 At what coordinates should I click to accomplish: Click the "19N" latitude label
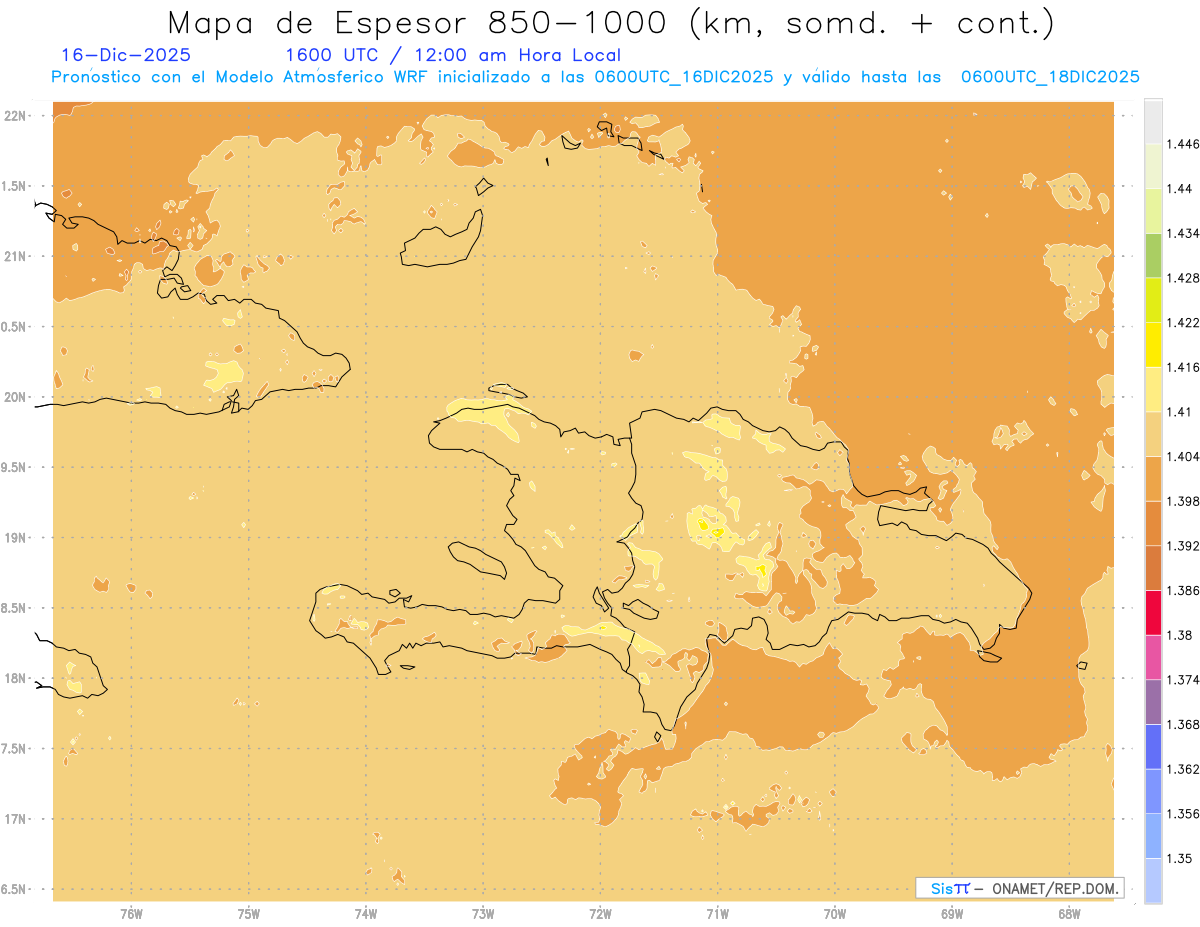[x=15, y=537]
